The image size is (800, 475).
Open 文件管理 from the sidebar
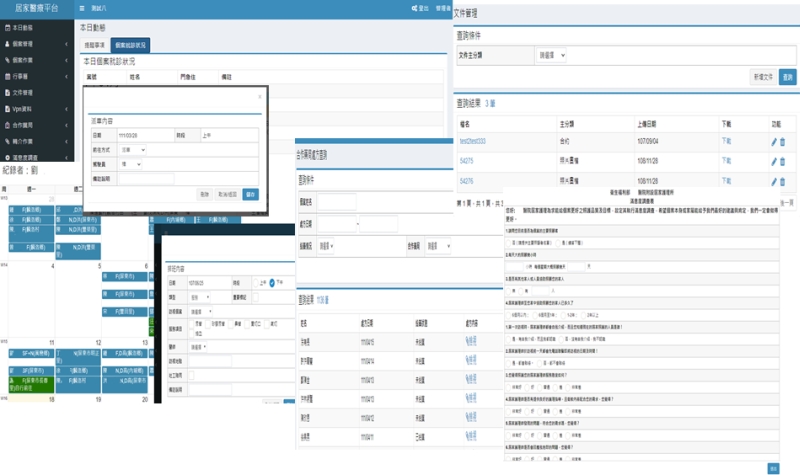coord(22,92)
